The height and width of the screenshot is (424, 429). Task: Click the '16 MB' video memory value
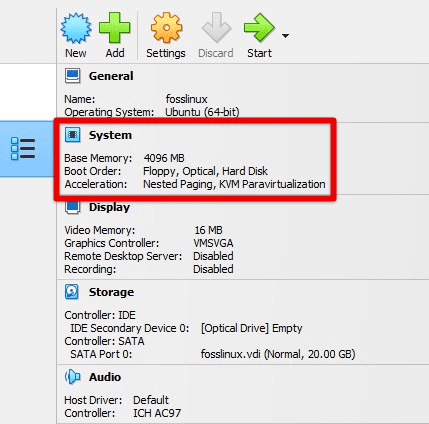(208, 230)
